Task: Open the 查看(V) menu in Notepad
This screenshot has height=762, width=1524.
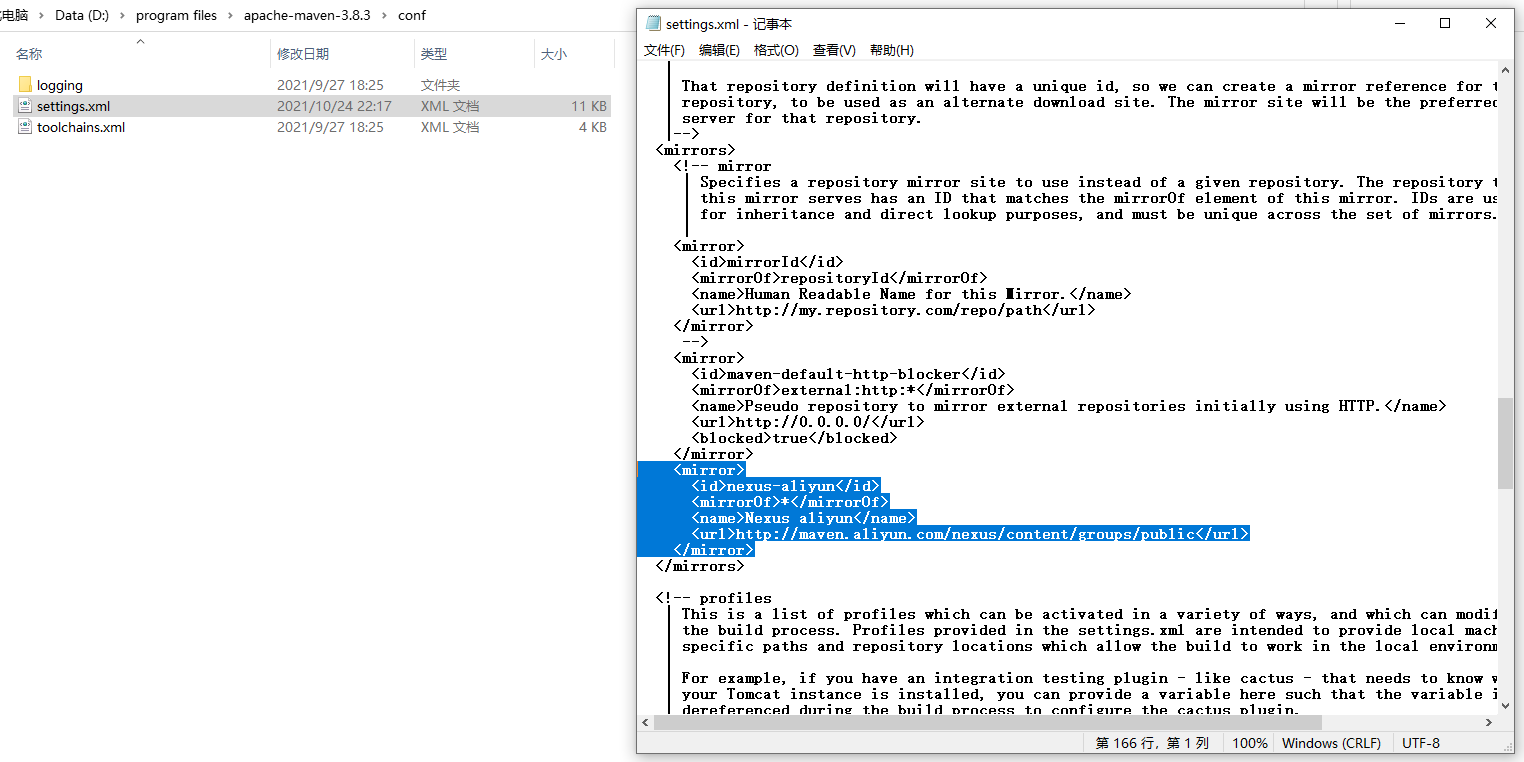Action: [834, 50]
